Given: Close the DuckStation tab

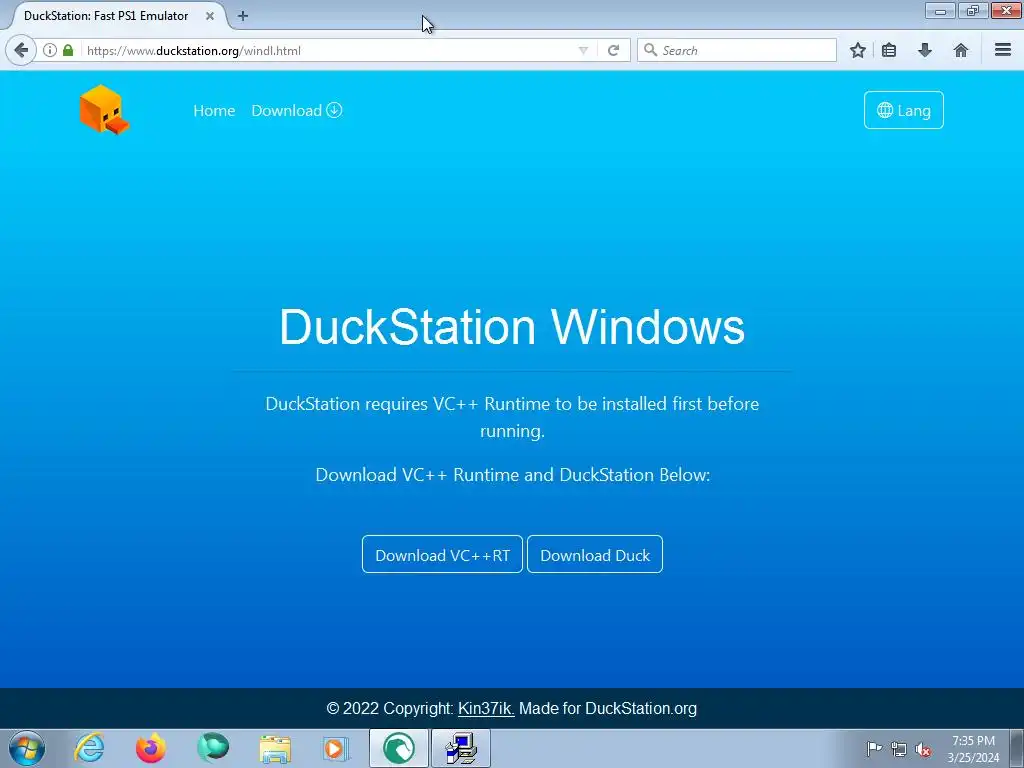Looking at the screenshot, I should point(210,16).
